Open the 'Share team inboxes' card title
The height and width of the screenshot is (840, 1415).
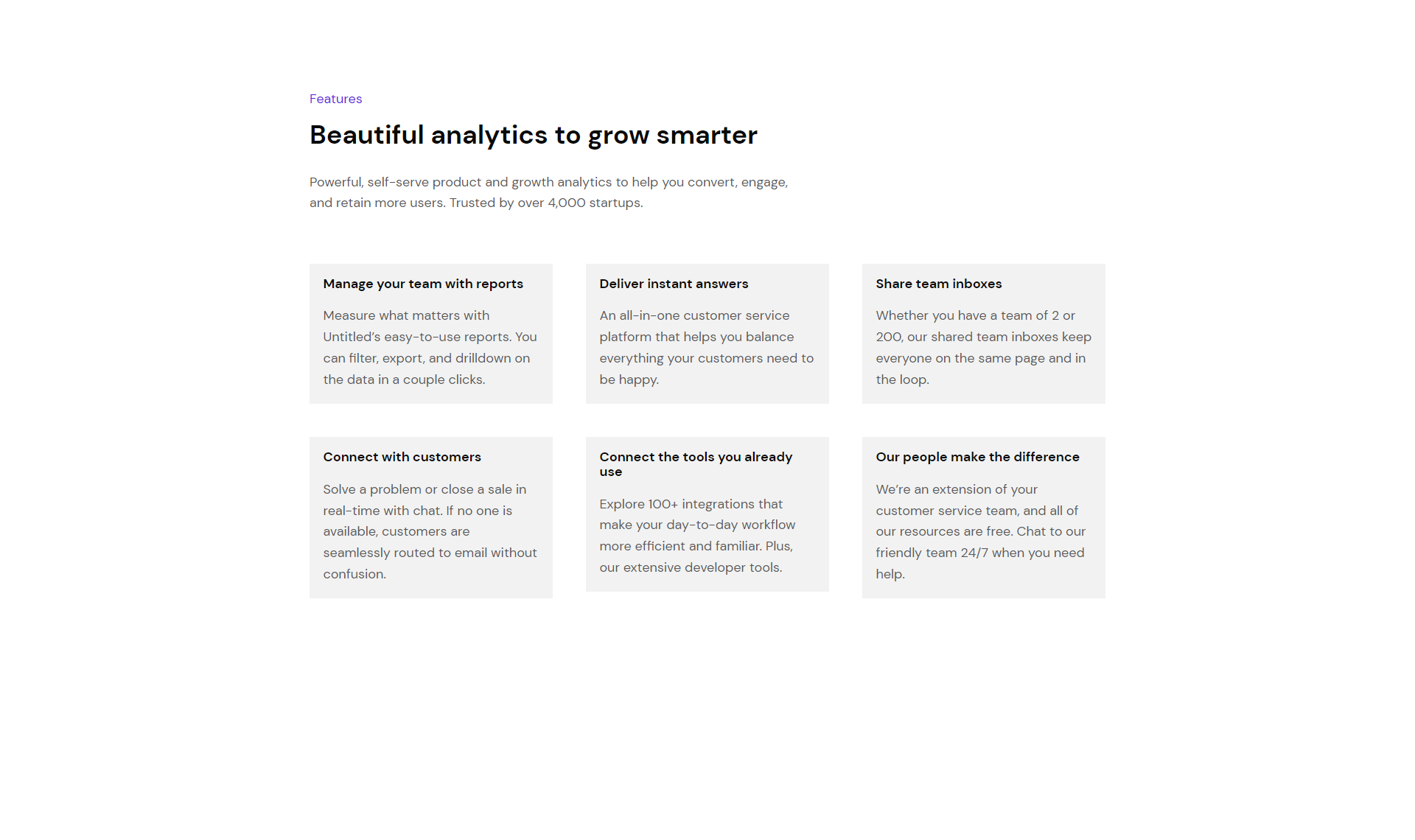tap(938, 284)
